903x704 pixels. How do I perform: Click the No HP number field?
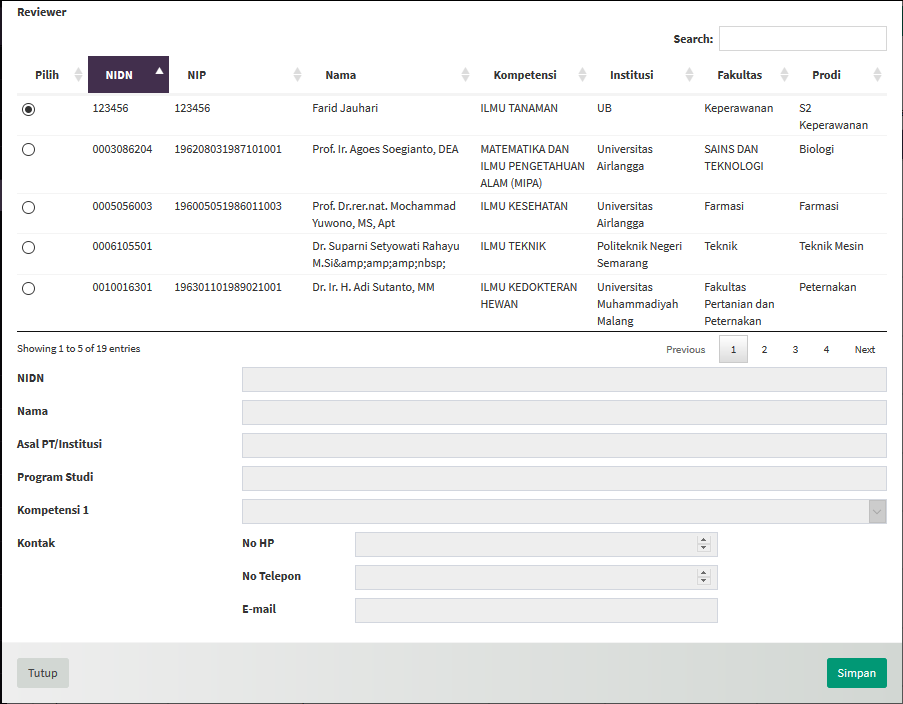(x=536, y=544)
